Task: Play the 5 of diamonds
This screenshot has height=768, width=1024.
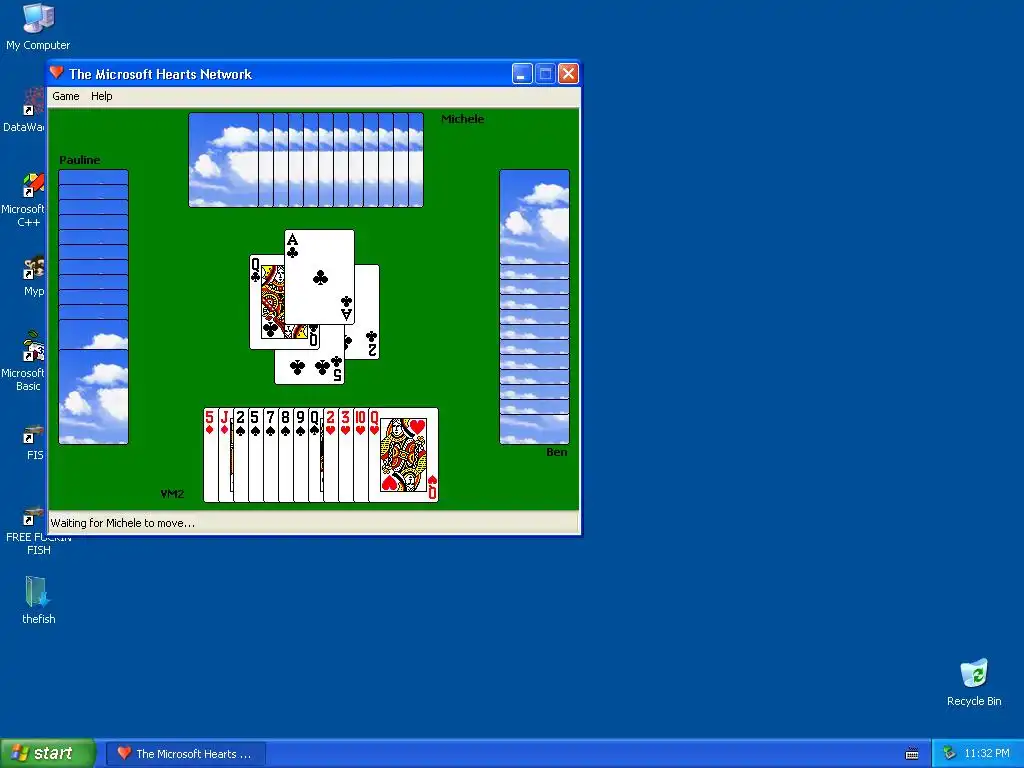Action: (x=210, y=455)
